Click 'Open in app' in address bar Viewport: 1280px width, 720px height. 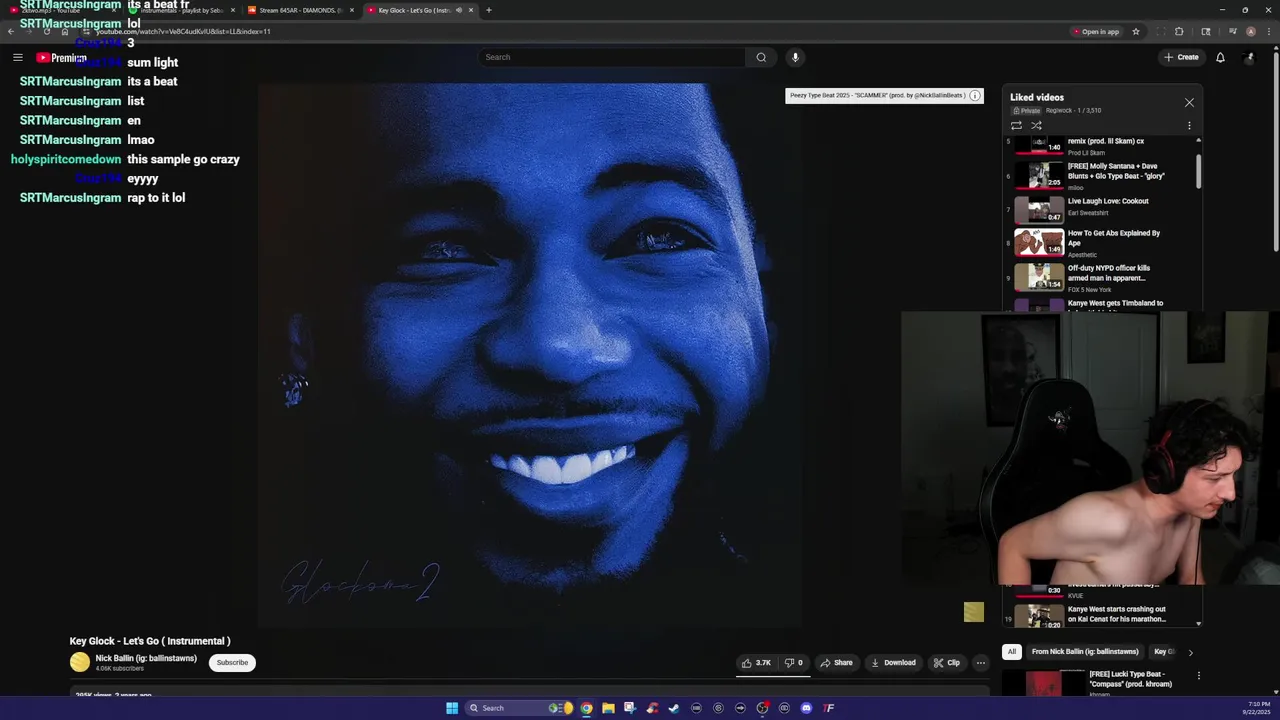tap(1096, 31)
